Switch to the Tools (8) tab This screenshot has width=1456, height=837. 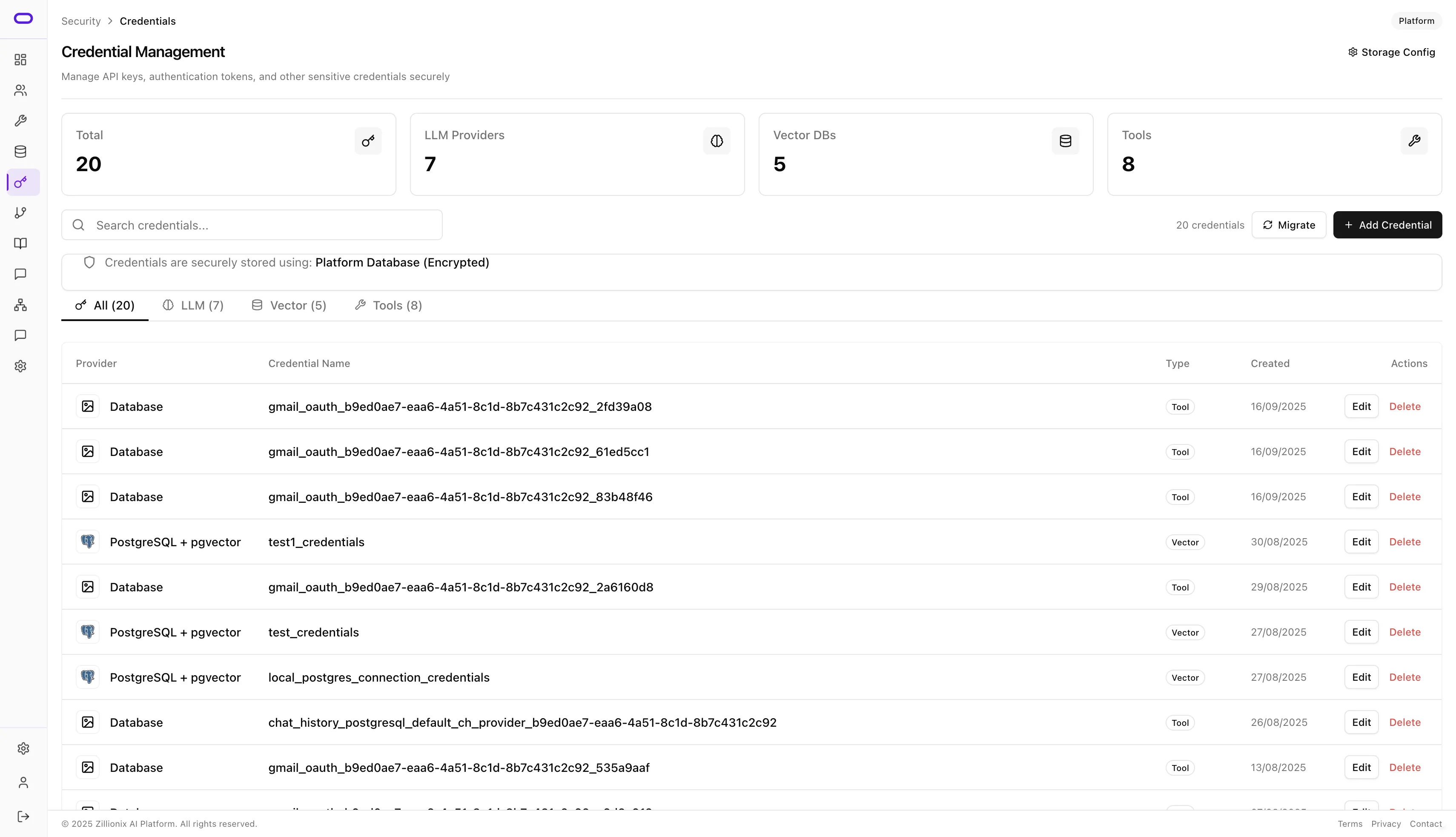pos(388,305)
